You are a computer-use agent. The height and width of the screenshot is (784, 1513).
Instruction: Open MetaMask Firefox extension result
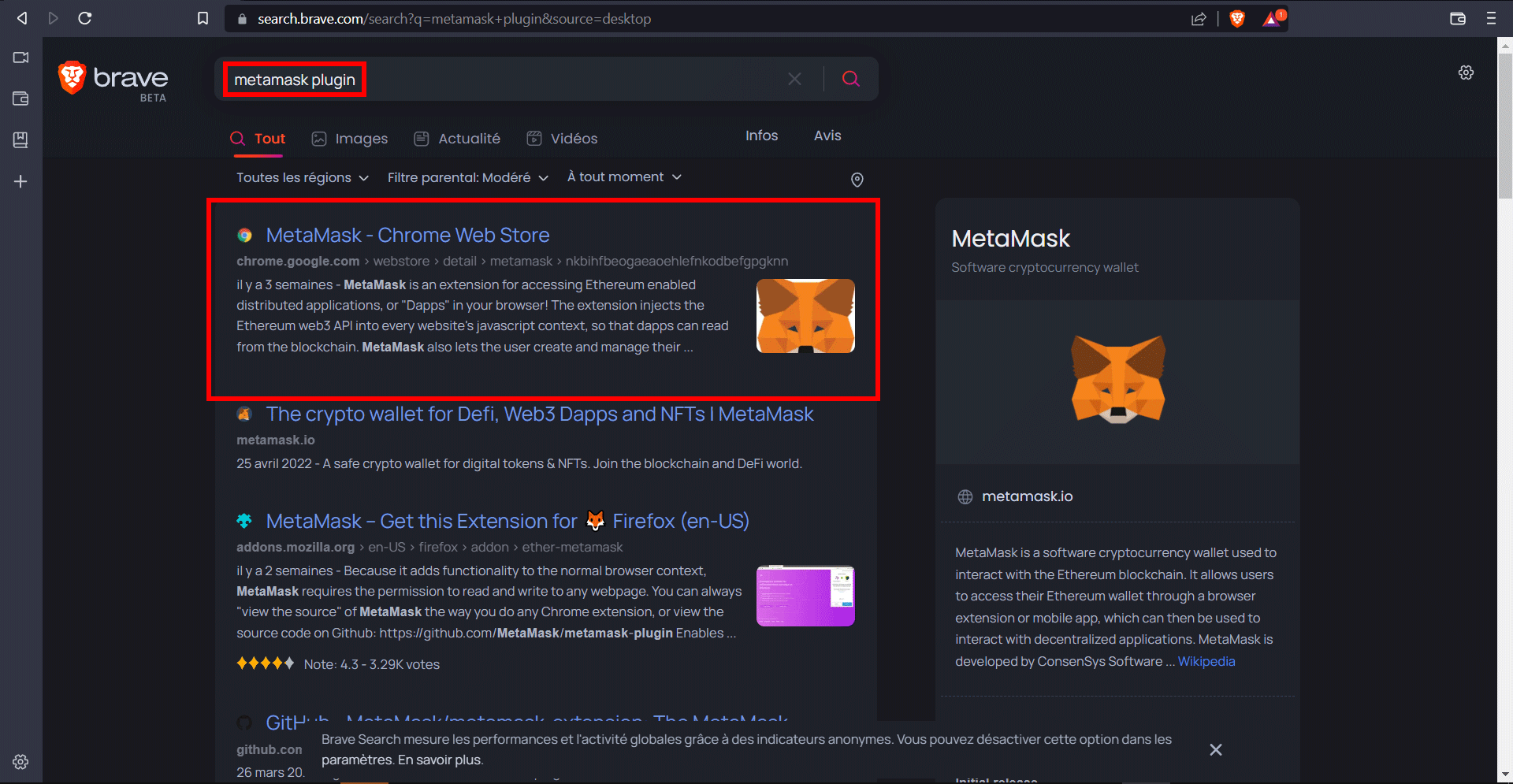pyautogui.click(x=507, y=521)
